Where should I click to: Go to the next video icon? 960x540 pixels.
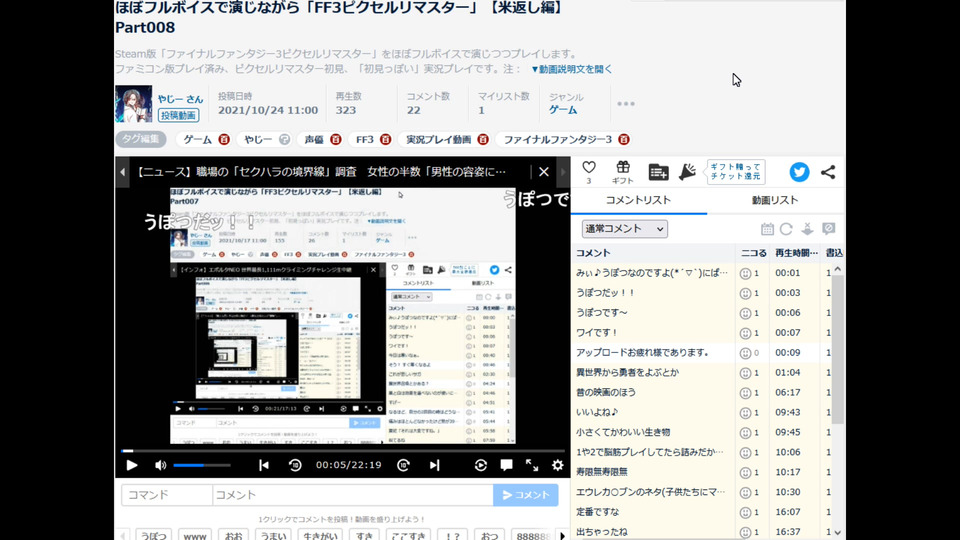tap(435, 465)
